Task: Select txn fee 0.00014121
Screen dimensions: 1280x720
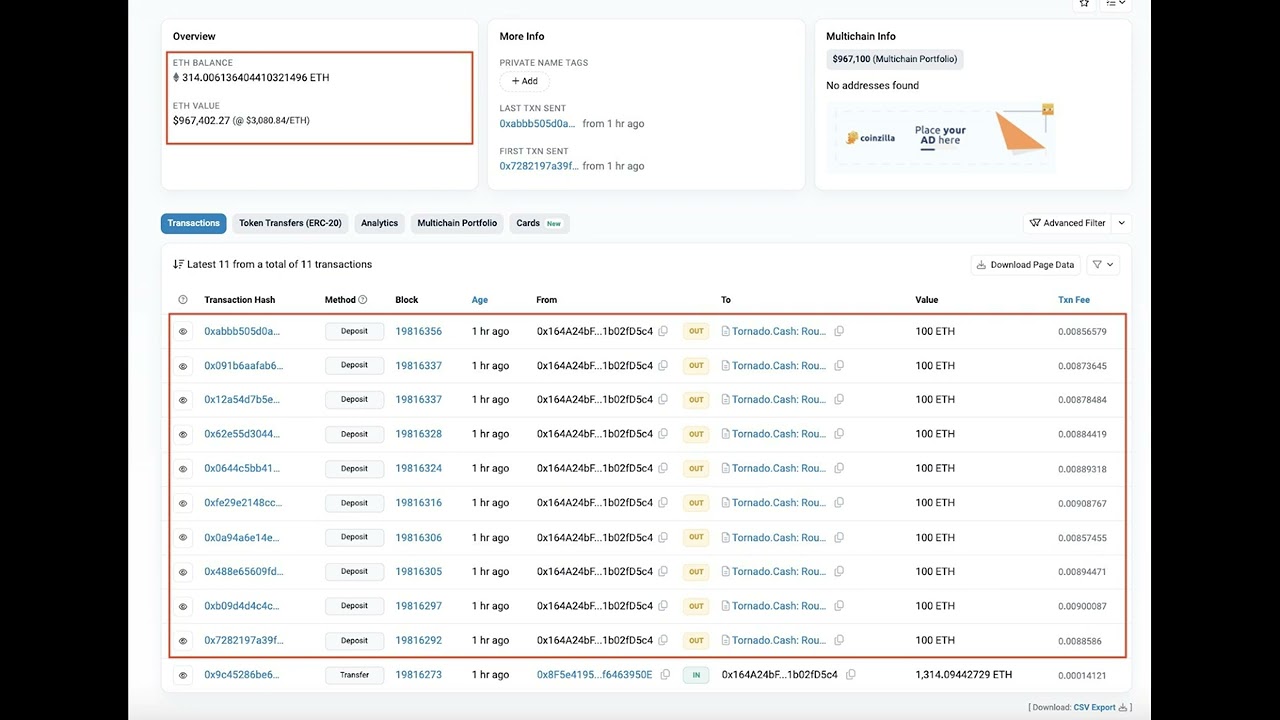Action: coord(1082,676)
